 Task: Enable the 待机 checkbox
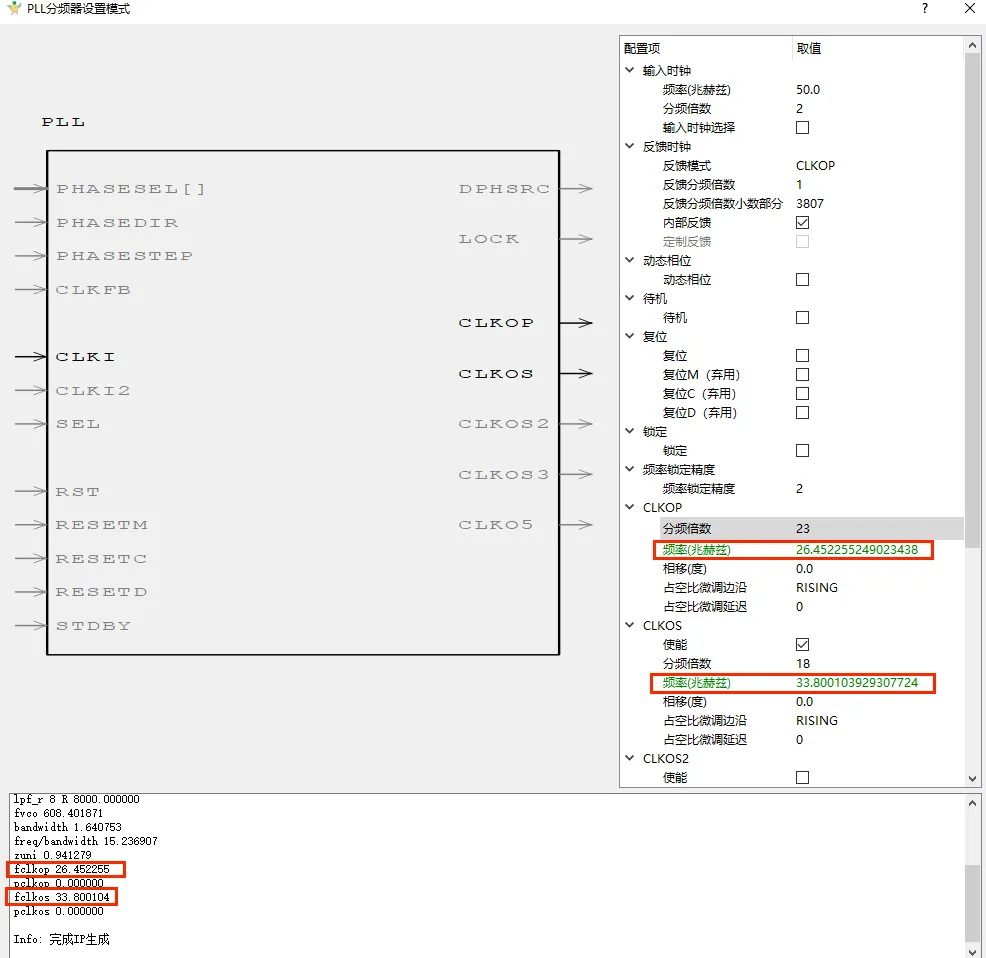click(x=802, y=318)
